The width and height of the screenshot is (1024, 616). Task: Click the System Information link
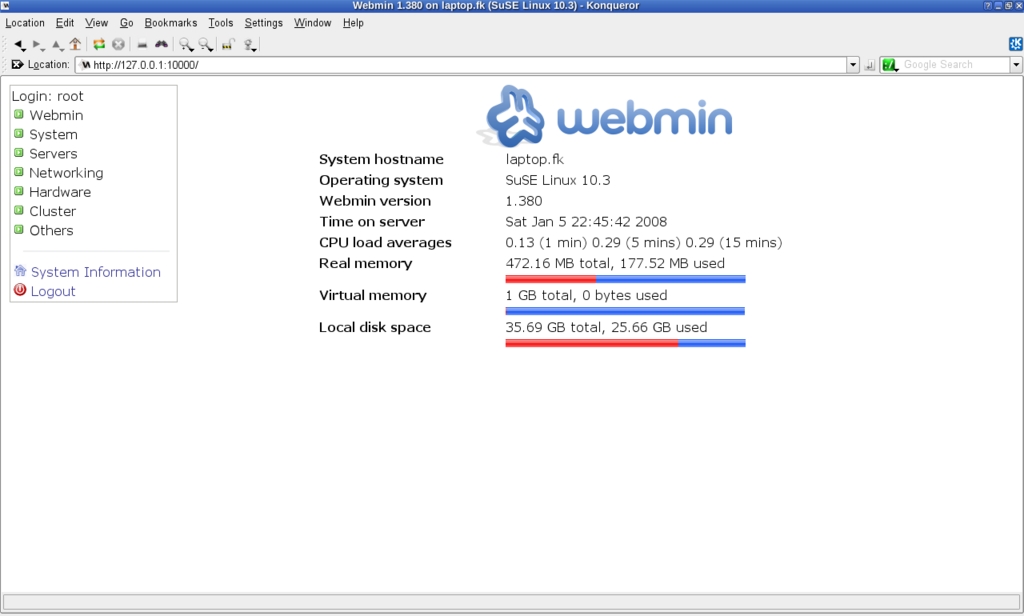pos(95,272)
